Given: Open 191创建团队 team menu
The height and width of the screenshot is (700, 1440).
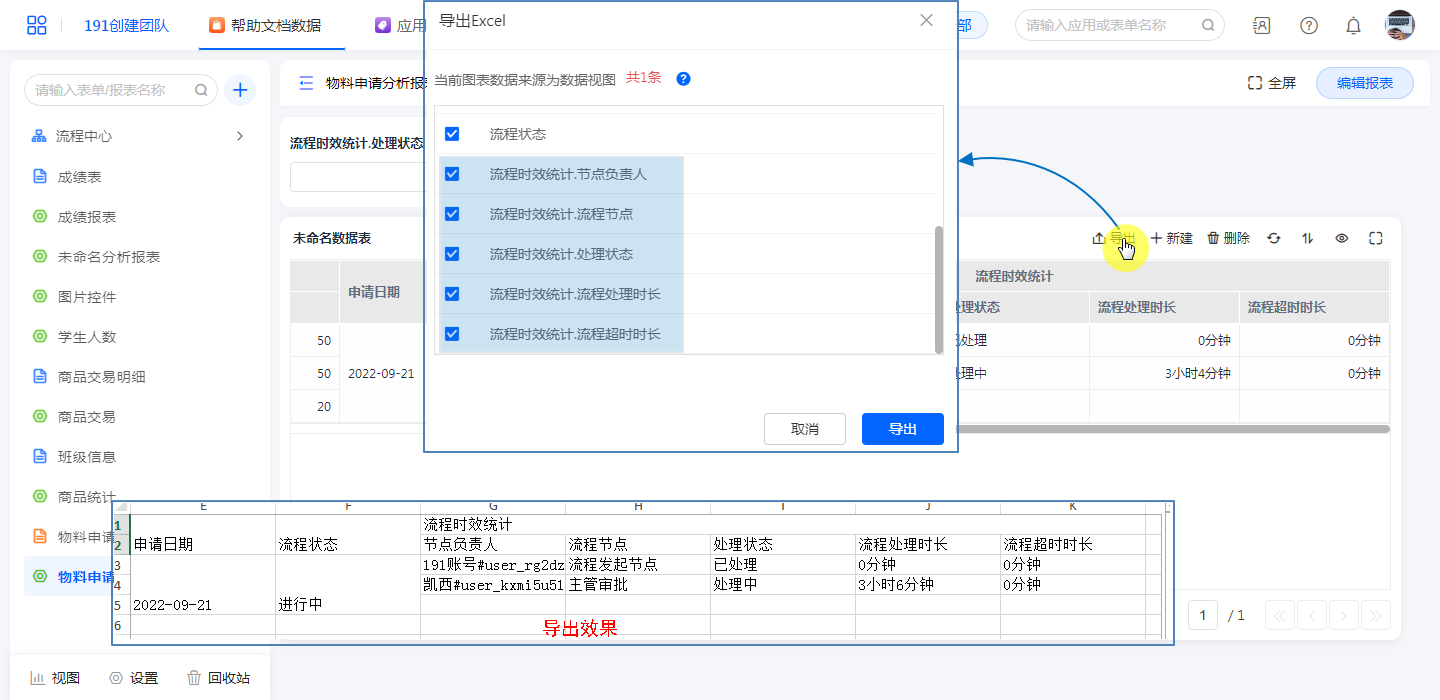Looking at the screenshot, I should [x=126, y=26].
